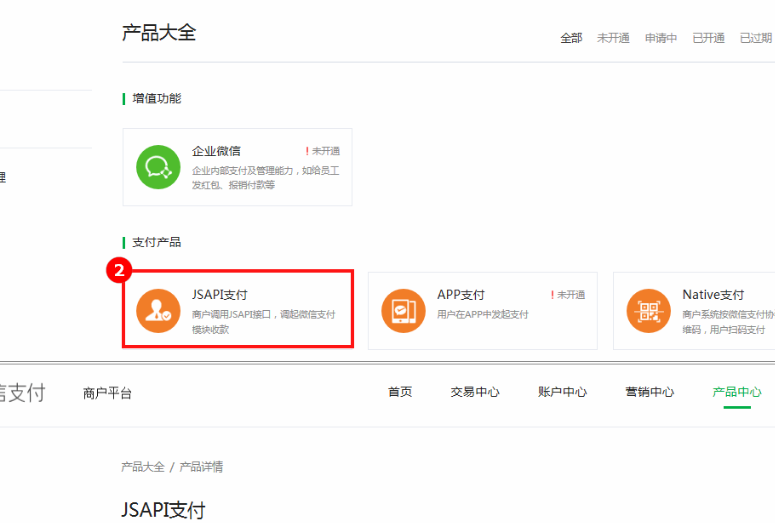This screenshot has width=775, height=523.
Task: Click the 产品大全 page heading
Action: (x=159, y=33)
